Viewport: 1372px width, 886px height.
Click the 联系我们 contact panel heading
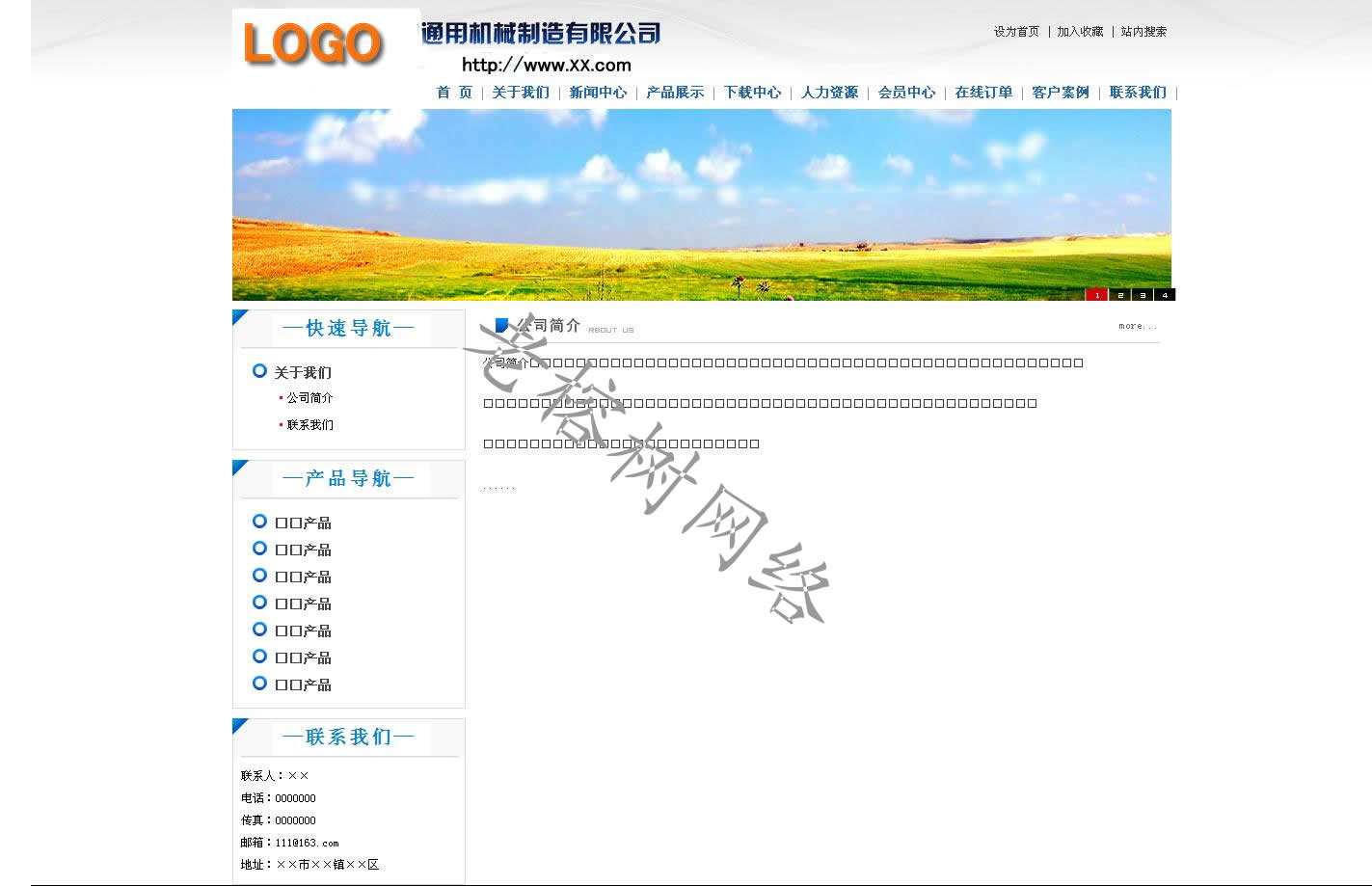(x=349, y=738)
